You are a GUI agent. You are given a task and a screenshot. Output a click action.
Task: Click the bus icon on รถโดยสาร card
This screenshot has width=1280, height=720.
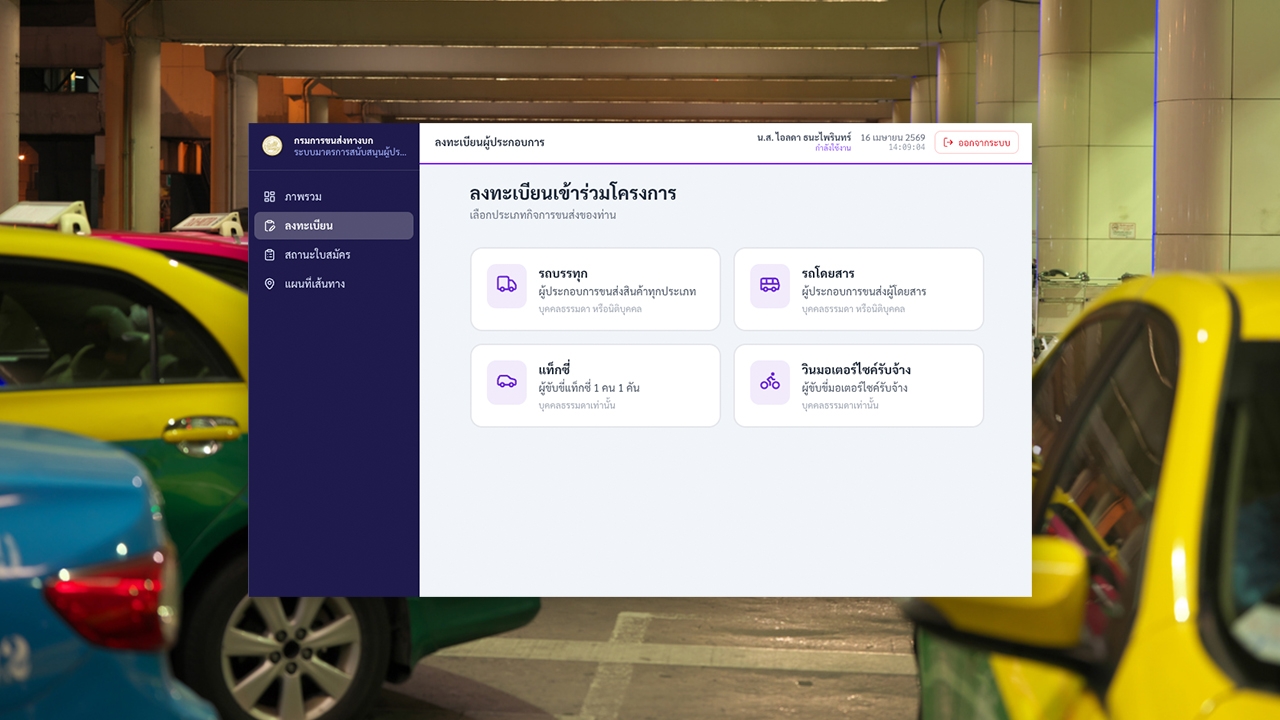tap(770, 284)
